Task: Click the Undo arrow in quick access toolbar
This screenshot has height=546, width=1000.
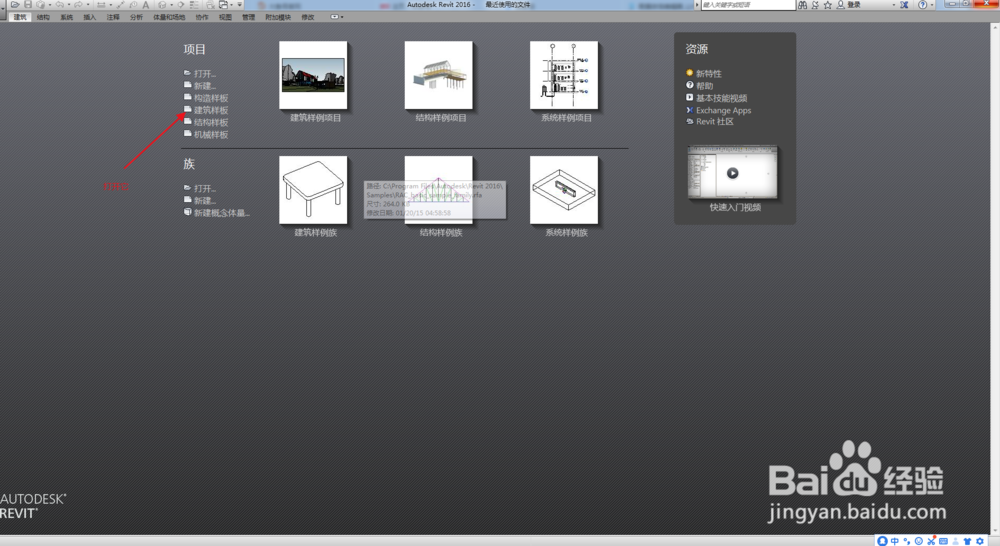Action: 59,4
